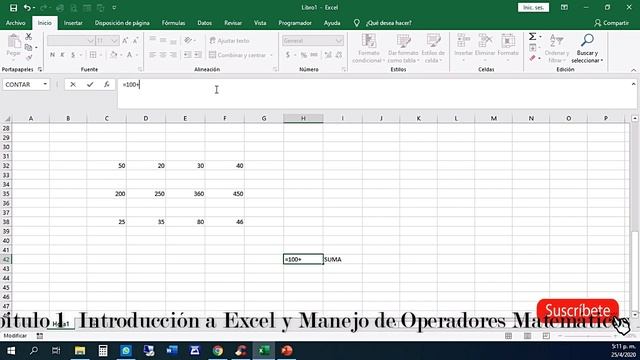Align text to the right
This screenshot has width=640, height=360.
pos(173,55)
